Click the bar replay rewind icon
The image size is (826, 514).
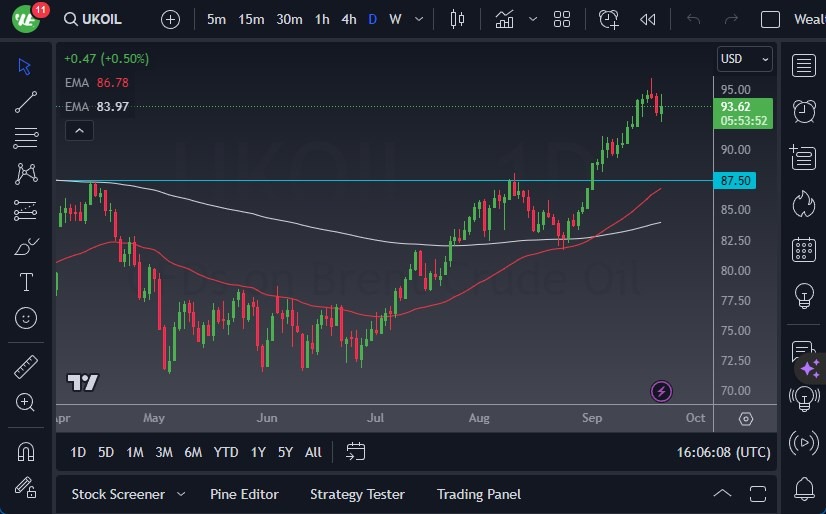pyautogui.click(x=648, y=19)
